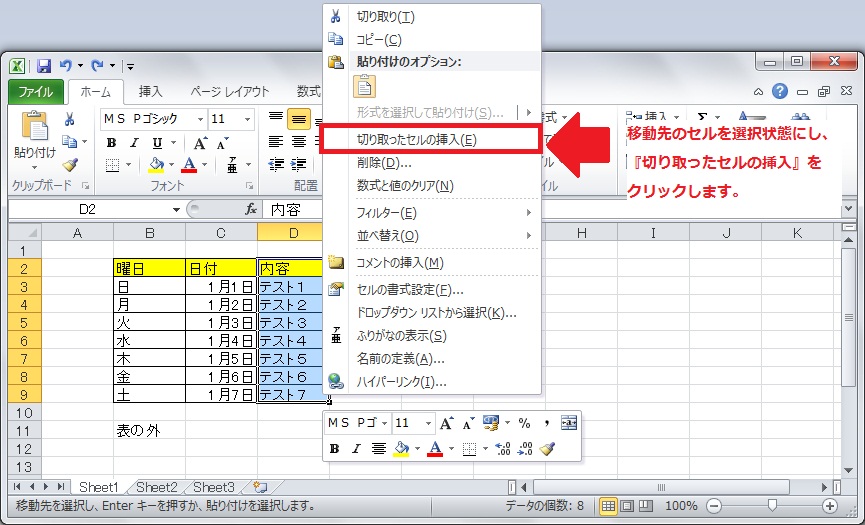Click the percent style on the mini toolbar
865x525 pixels.
(524, 423)
